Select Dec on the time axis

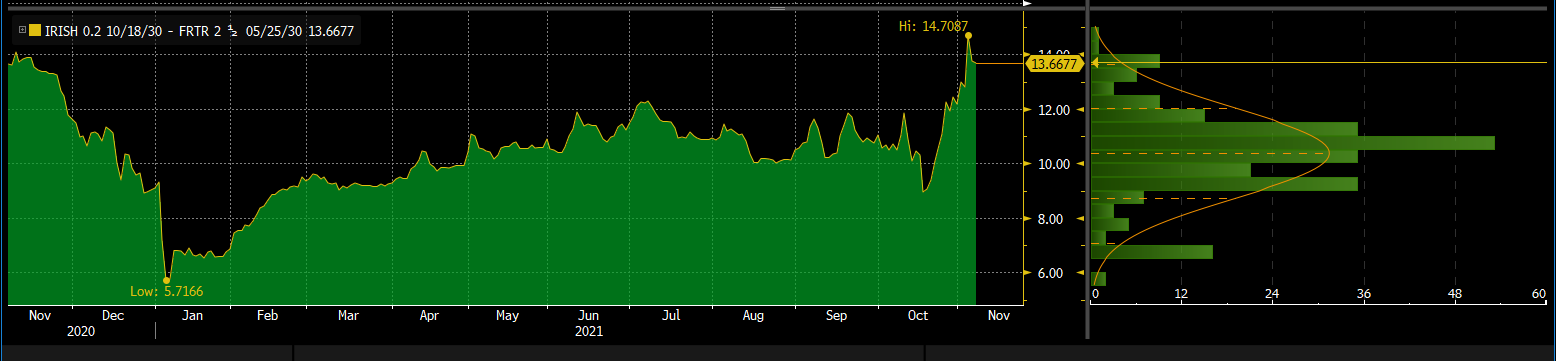click(114, 315)
